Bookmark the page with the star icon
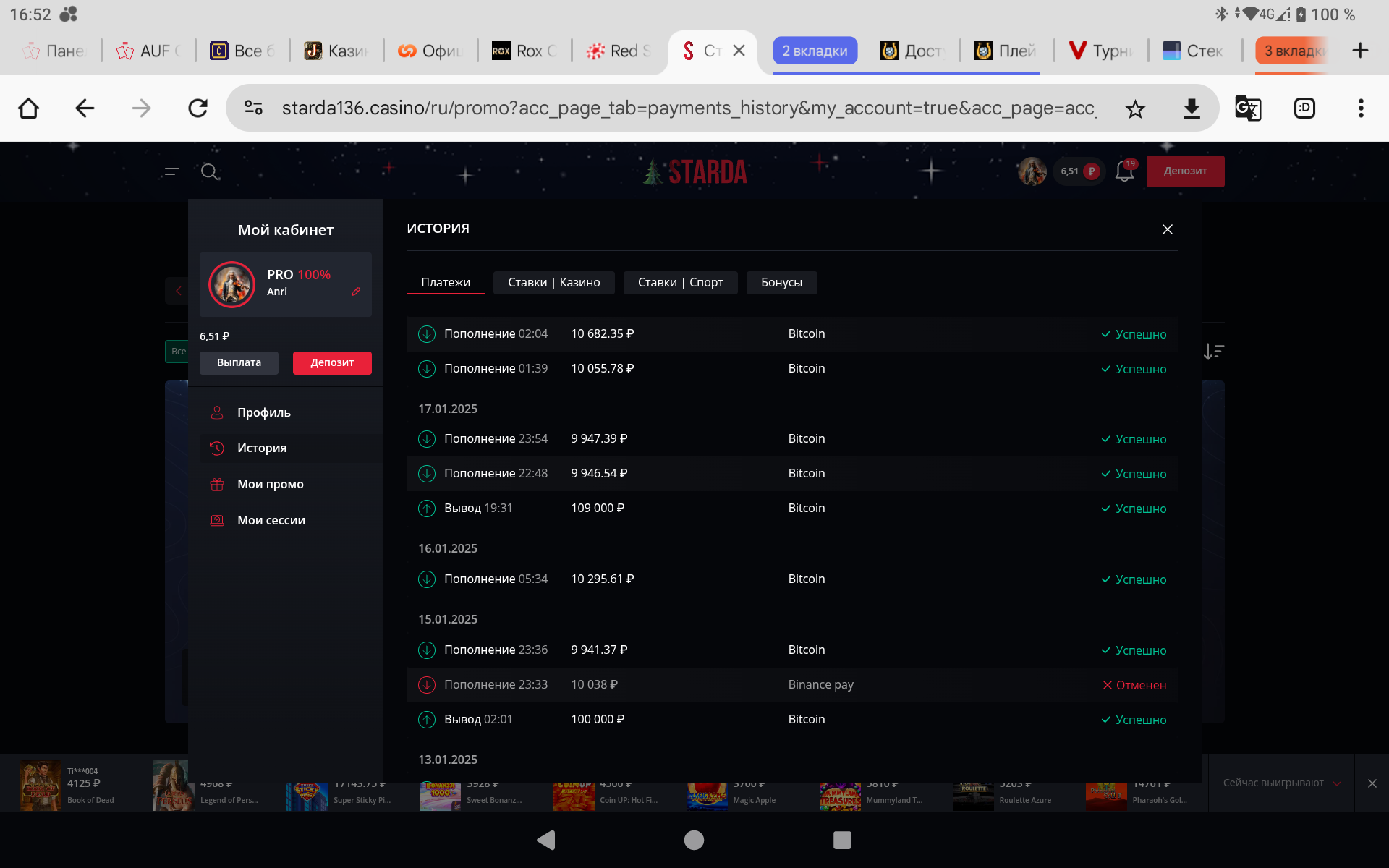 coord(1135,109)
